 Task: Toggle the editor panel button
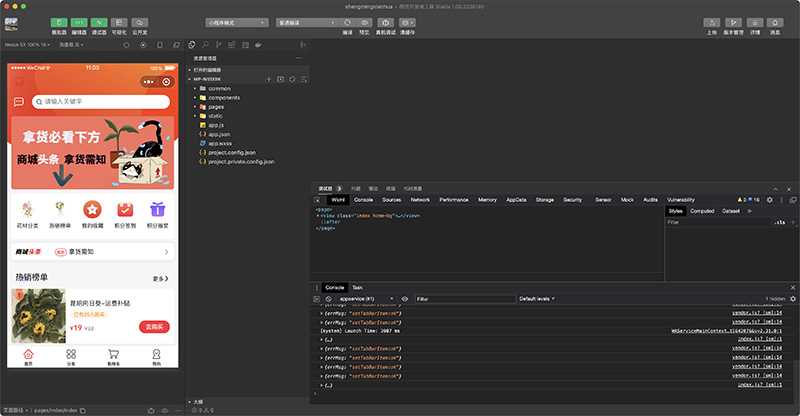[x=79, y=22]
